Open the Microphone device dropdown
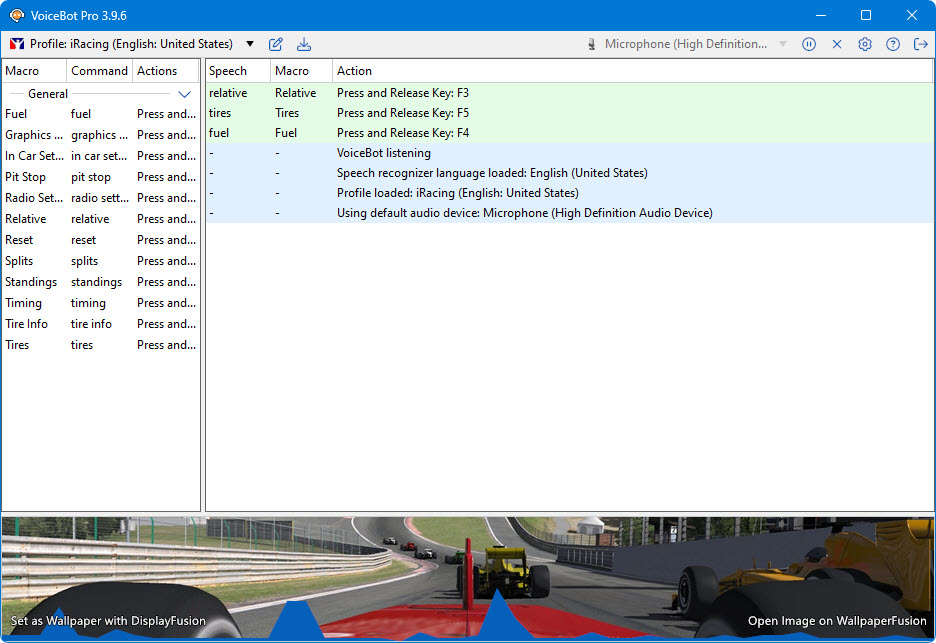The height and width of the screenshot is (643, 936). click(x=782, y=44)
